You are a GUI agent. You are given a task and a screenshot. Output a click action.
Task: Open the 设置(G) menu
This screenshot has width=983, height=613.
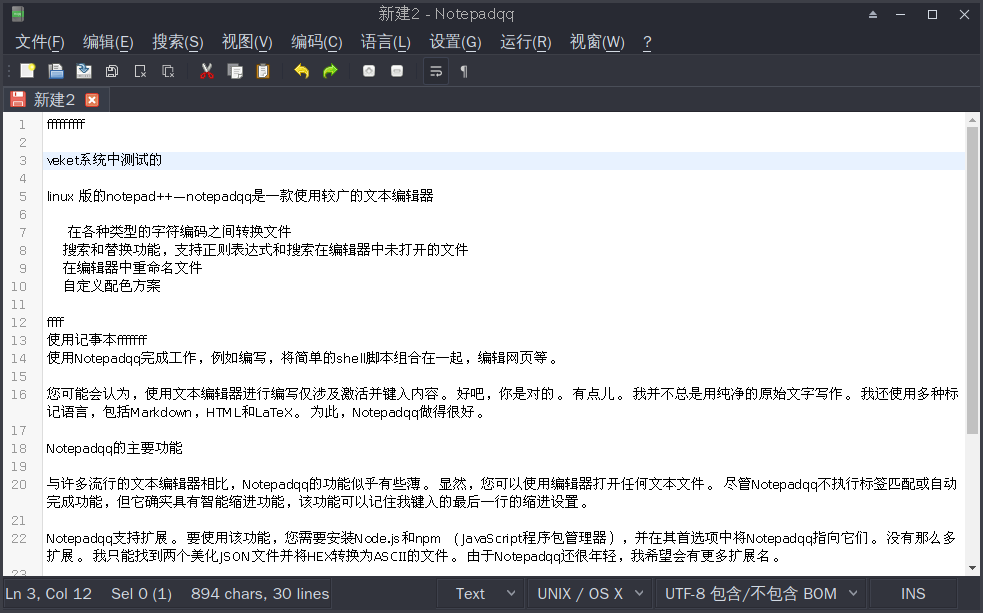(455, 42)
